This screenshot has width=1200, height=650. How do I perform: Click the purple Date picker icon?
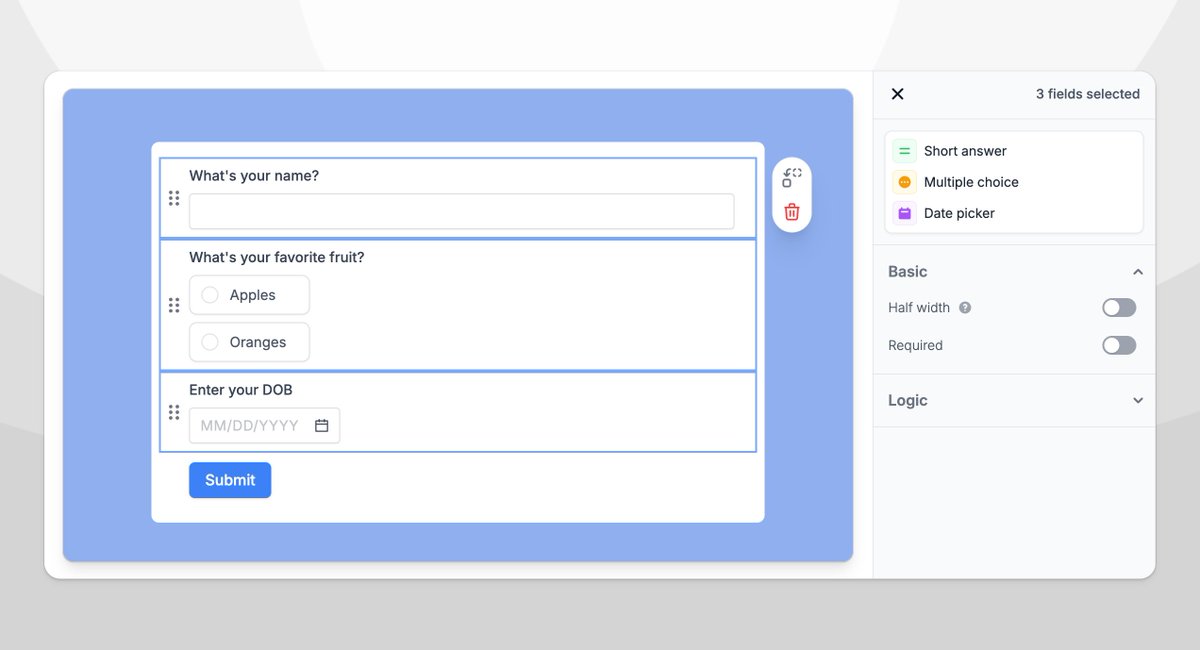[x=904, y=213]
